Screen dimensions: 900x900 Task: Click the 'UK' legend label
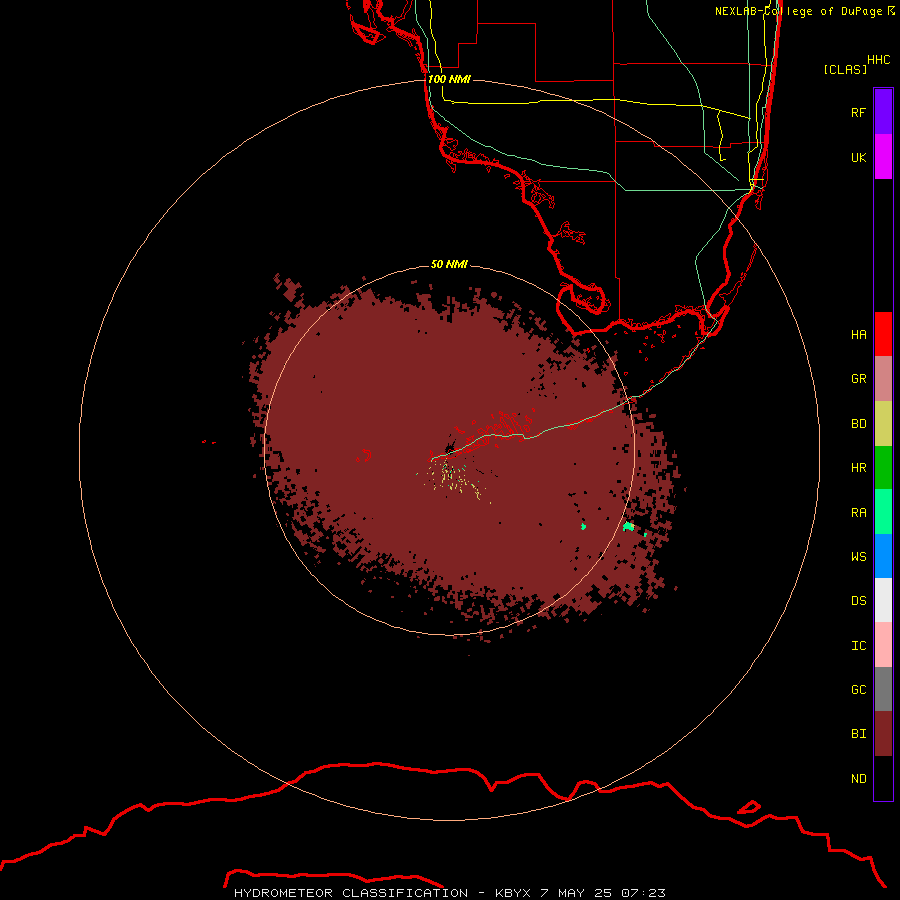click(x=858, y=157)
